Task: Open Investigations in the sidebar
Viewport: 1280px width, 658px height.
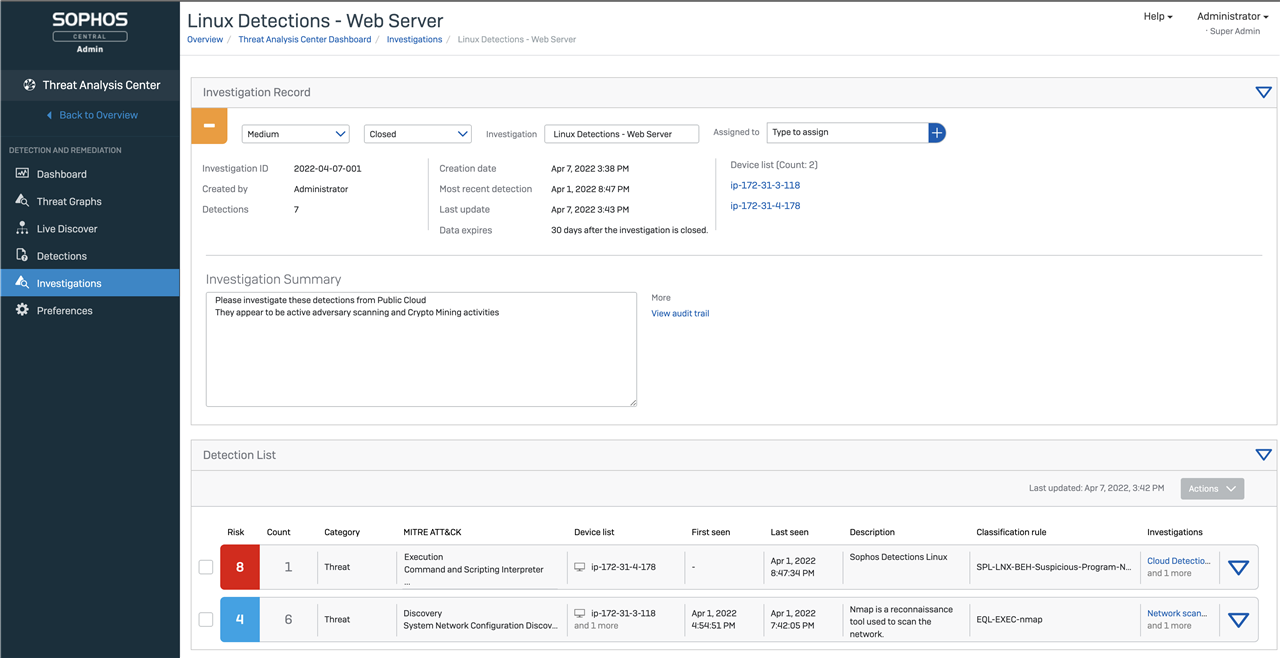Action: click(x=90, y=283)
